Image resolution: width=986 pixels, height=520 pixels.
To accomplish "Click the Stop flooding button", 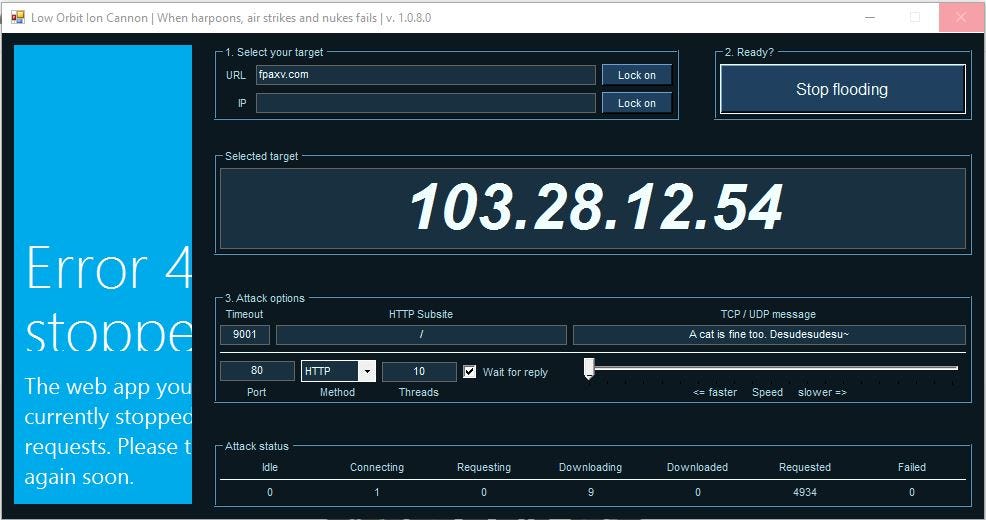I will 842,89.
